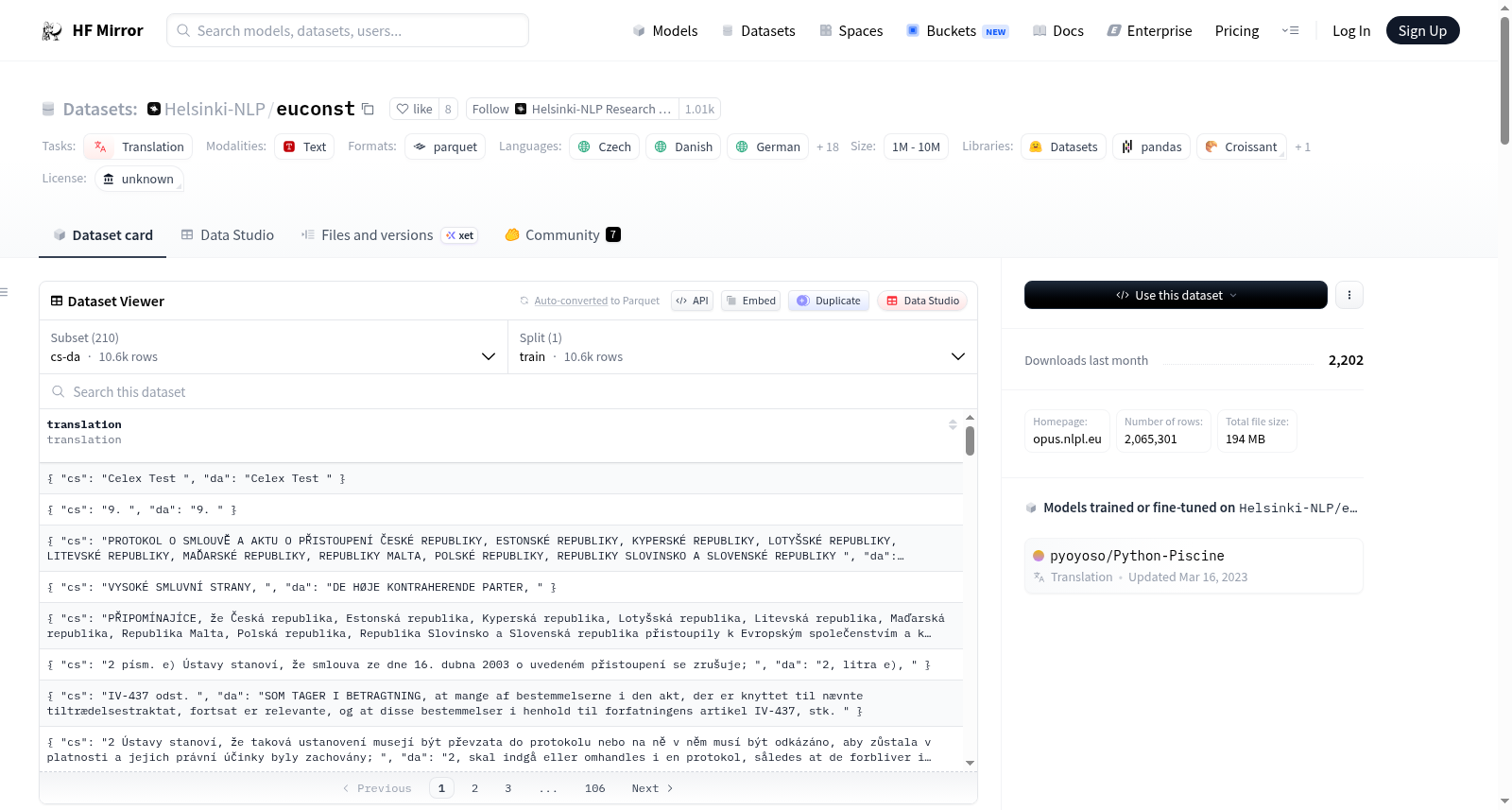Open the navigation overflow menu icon
Screen dimensions: 1512x810
(1290, 31)
